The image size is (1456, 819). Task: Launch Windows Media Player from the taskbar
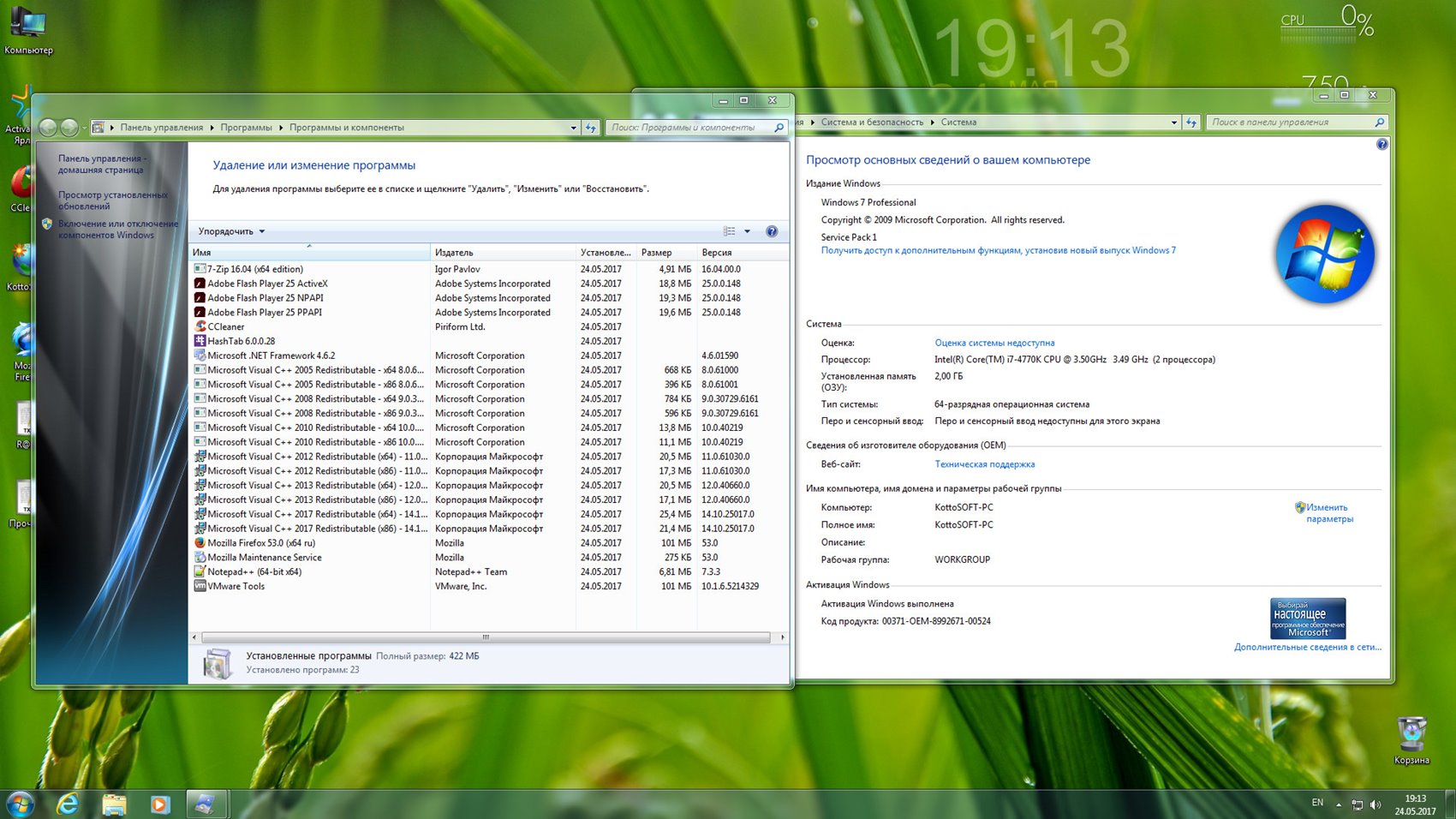tap(159, 804)
